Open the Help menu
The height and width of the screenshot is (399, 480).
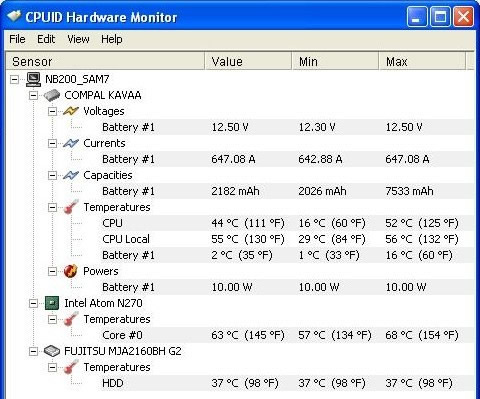(112, 39)
